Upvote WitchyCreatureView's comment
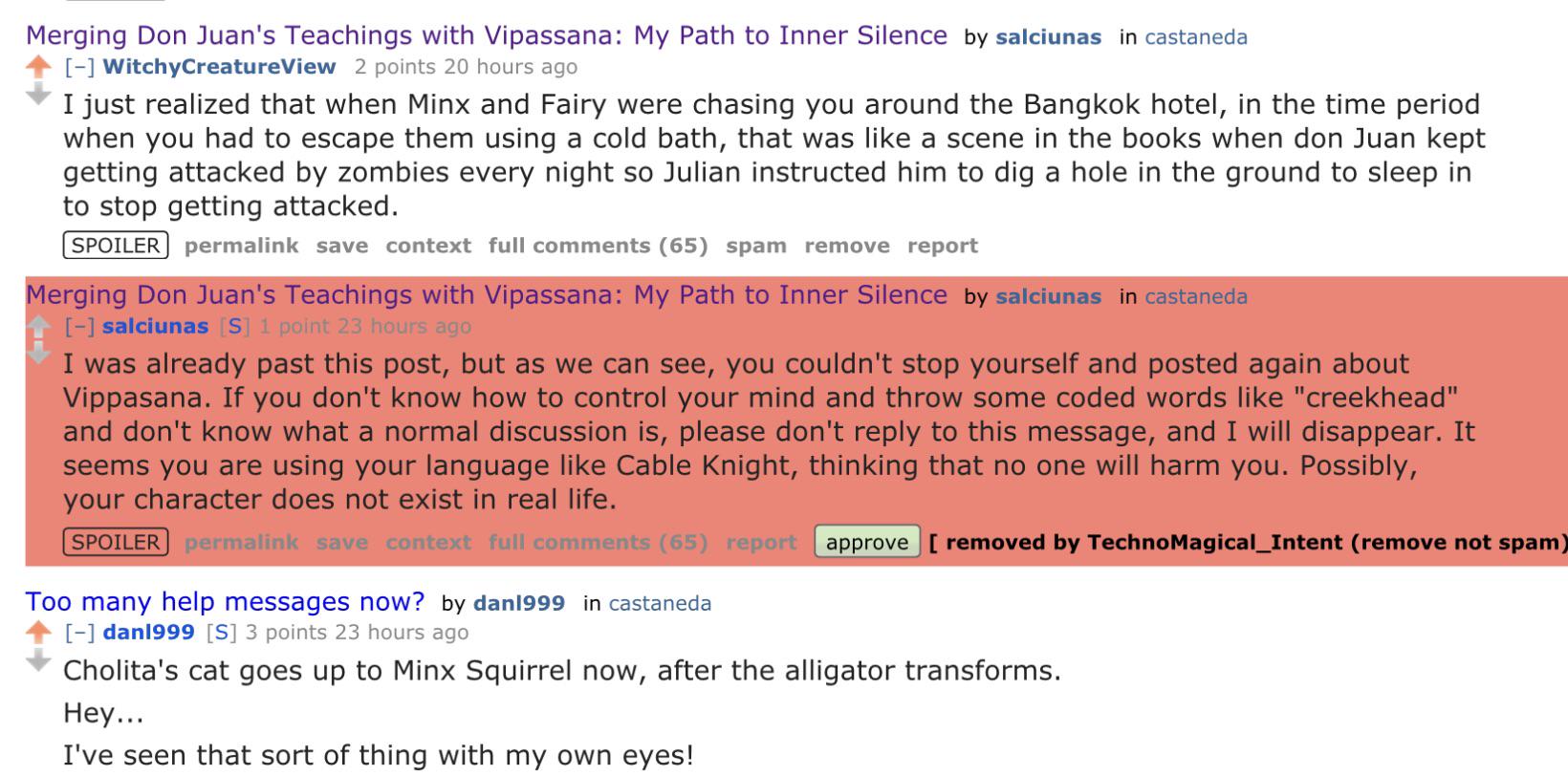Image resolution: width=1568 pixels, height=776 pixels. [37, 67]
